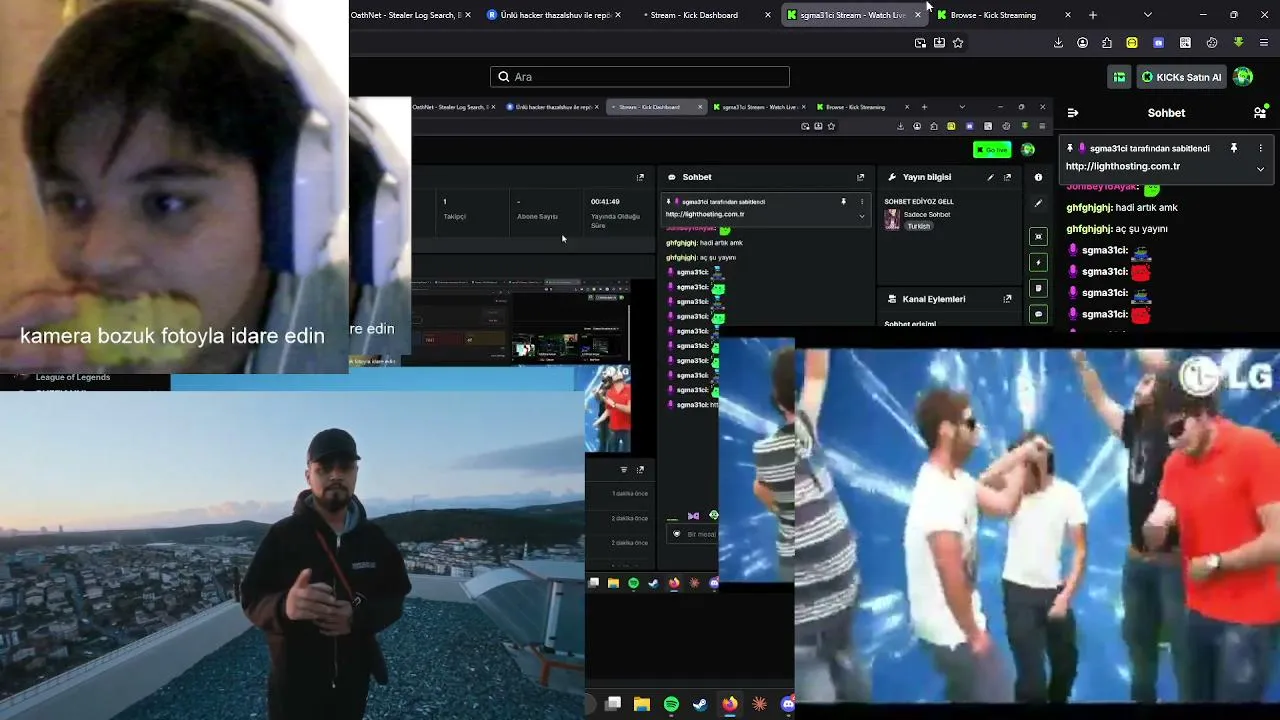Screen dimensions: 1280x720
Task: Open the Extensions puzzle icon in the main toolbar
Action: pyautogui.click(x=1107, y=43)
